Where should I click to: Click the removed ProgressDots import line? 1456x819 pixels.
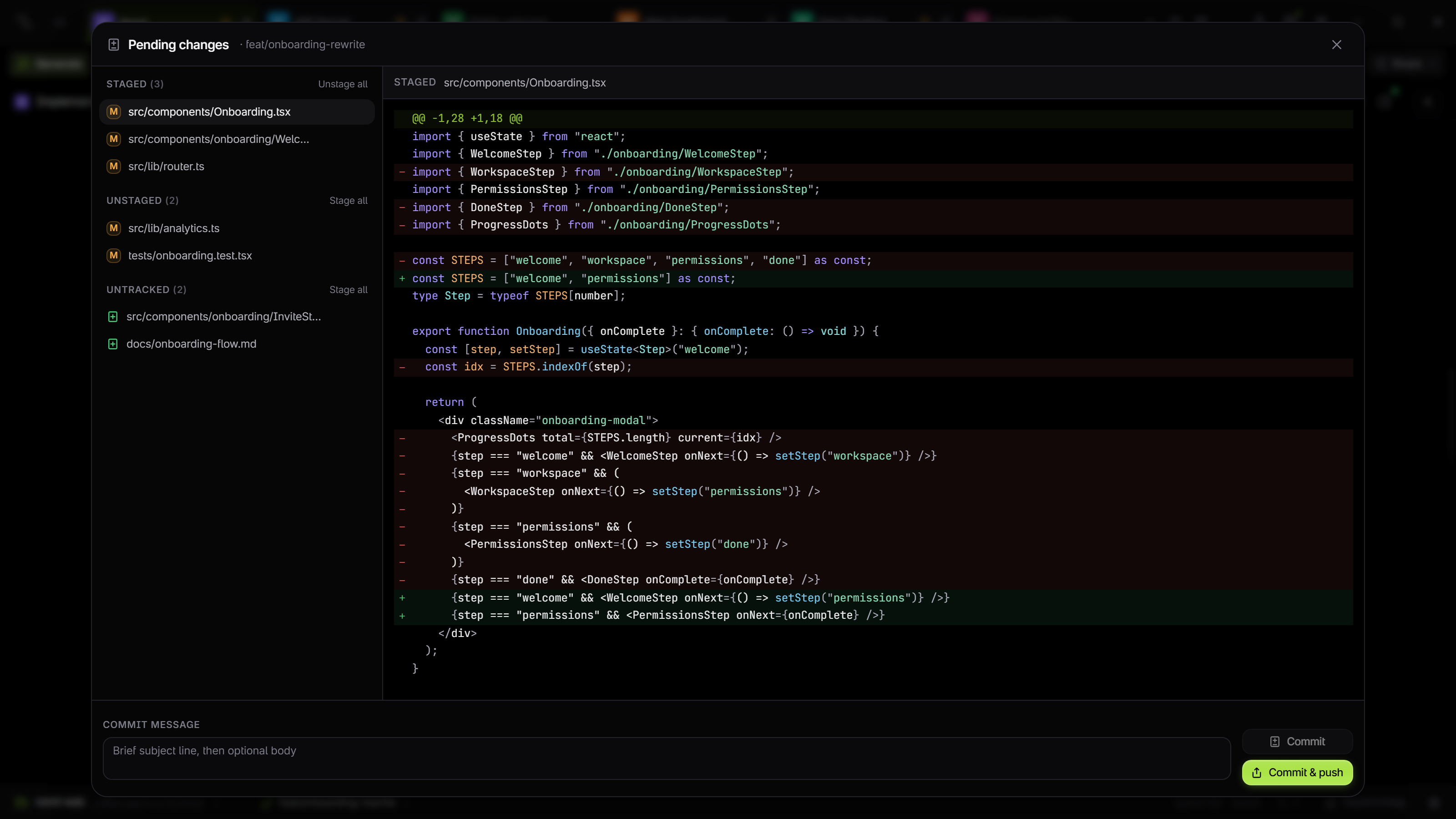click(x=873, y=225)
